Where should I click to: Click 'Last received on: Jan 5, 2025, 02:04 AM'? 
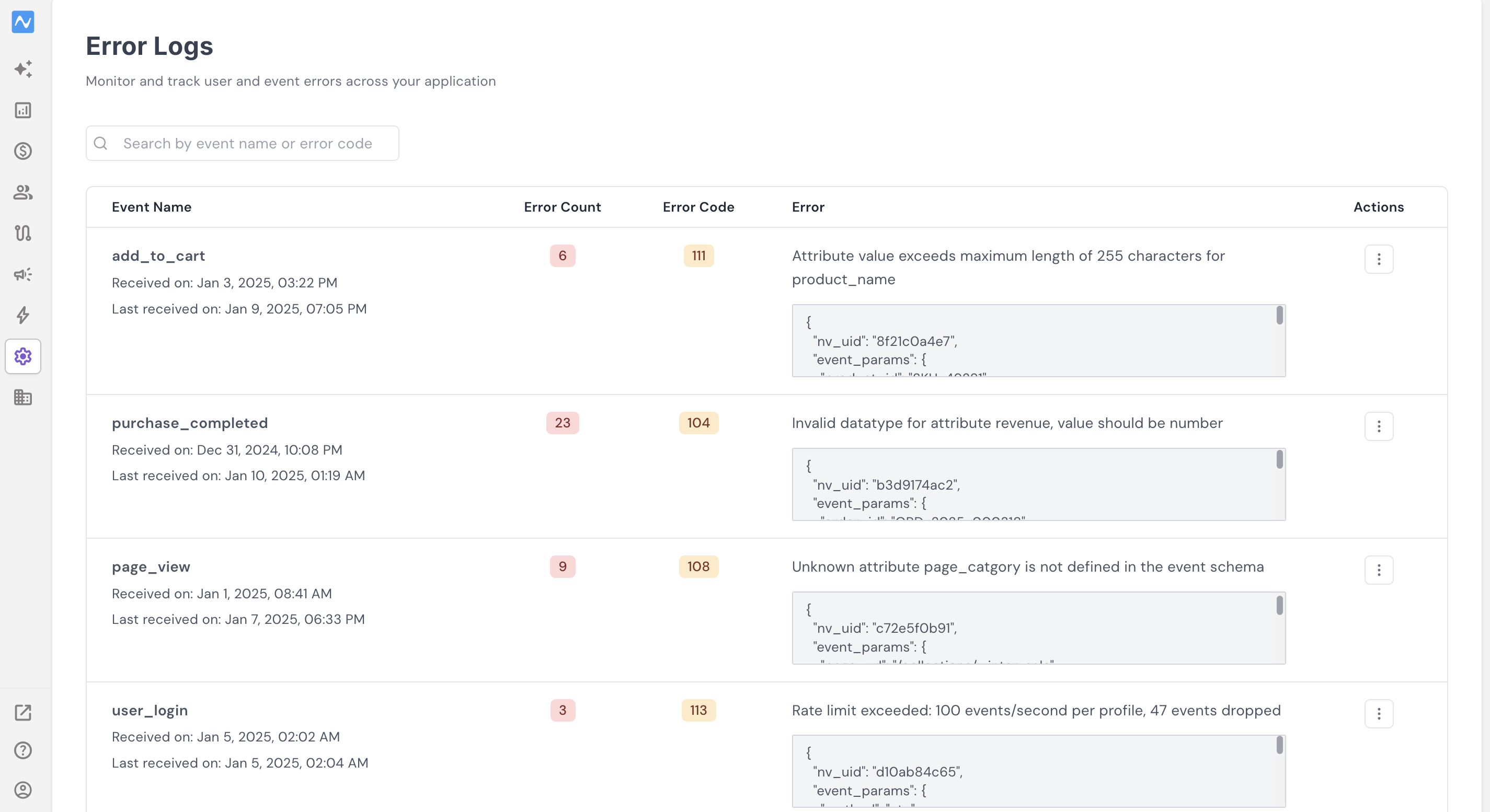[240, 763]
